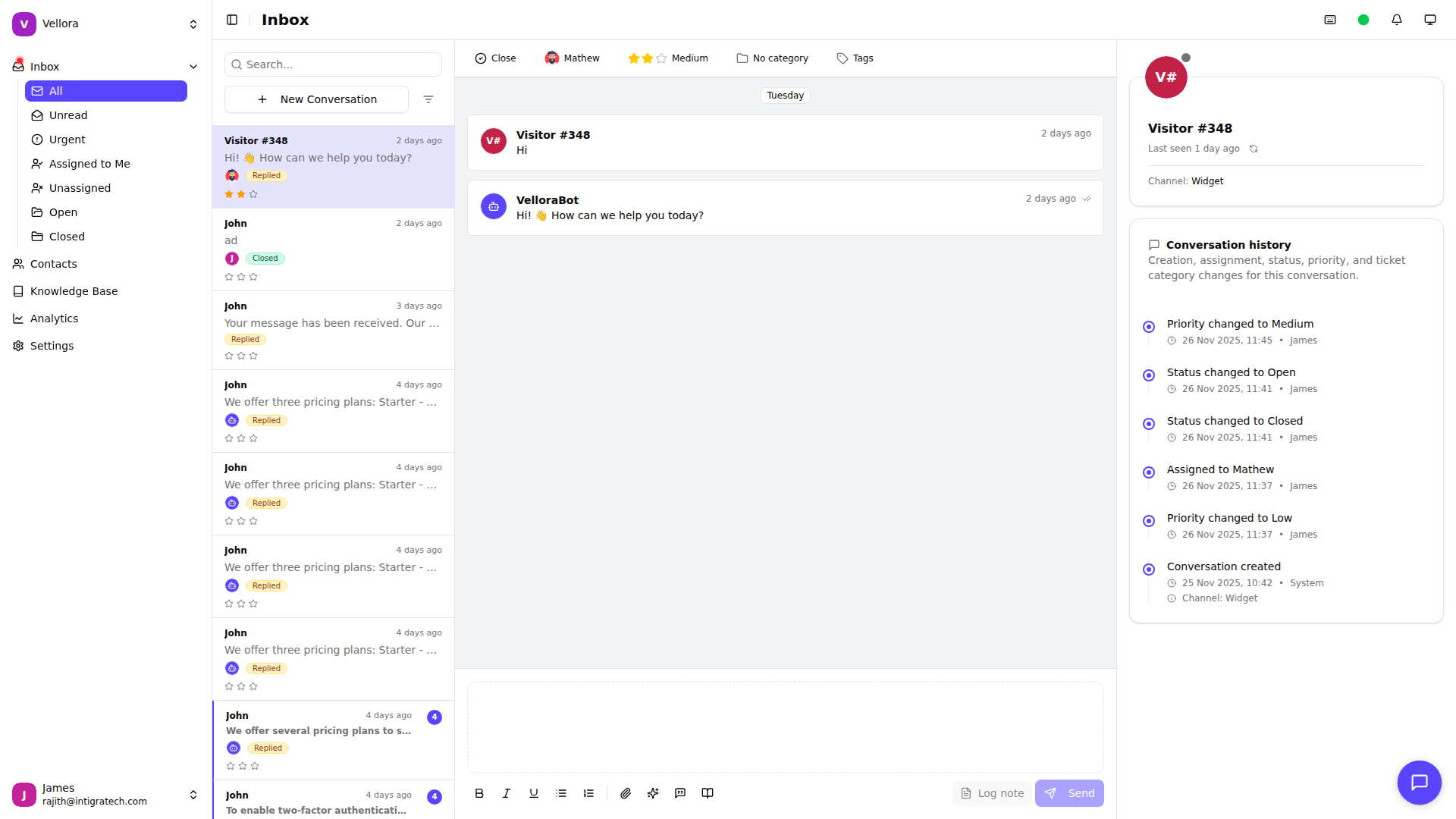Go to Analytics
The height and width of the screenshot is (819, 1456).
click(x=106, y=318)
